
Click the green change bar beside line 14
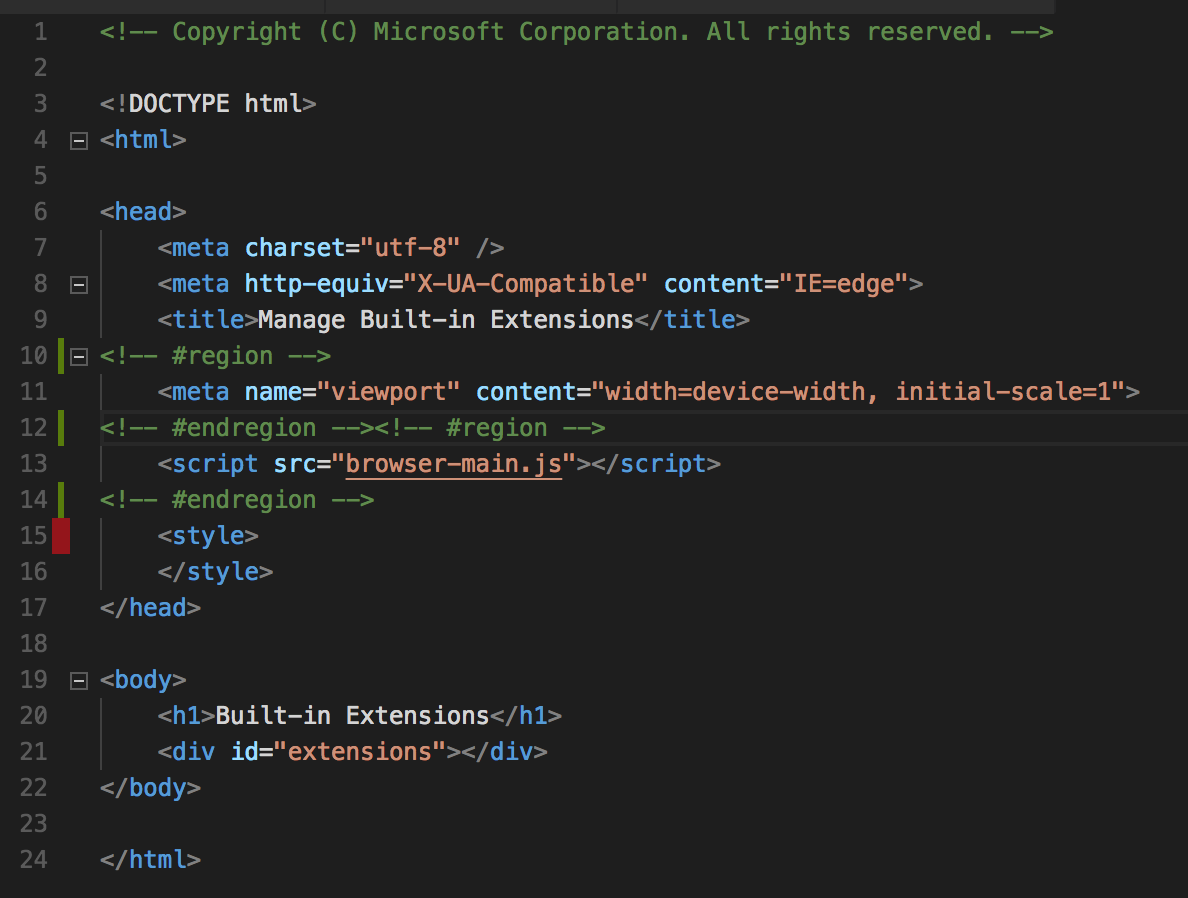[x=61, y=499]
